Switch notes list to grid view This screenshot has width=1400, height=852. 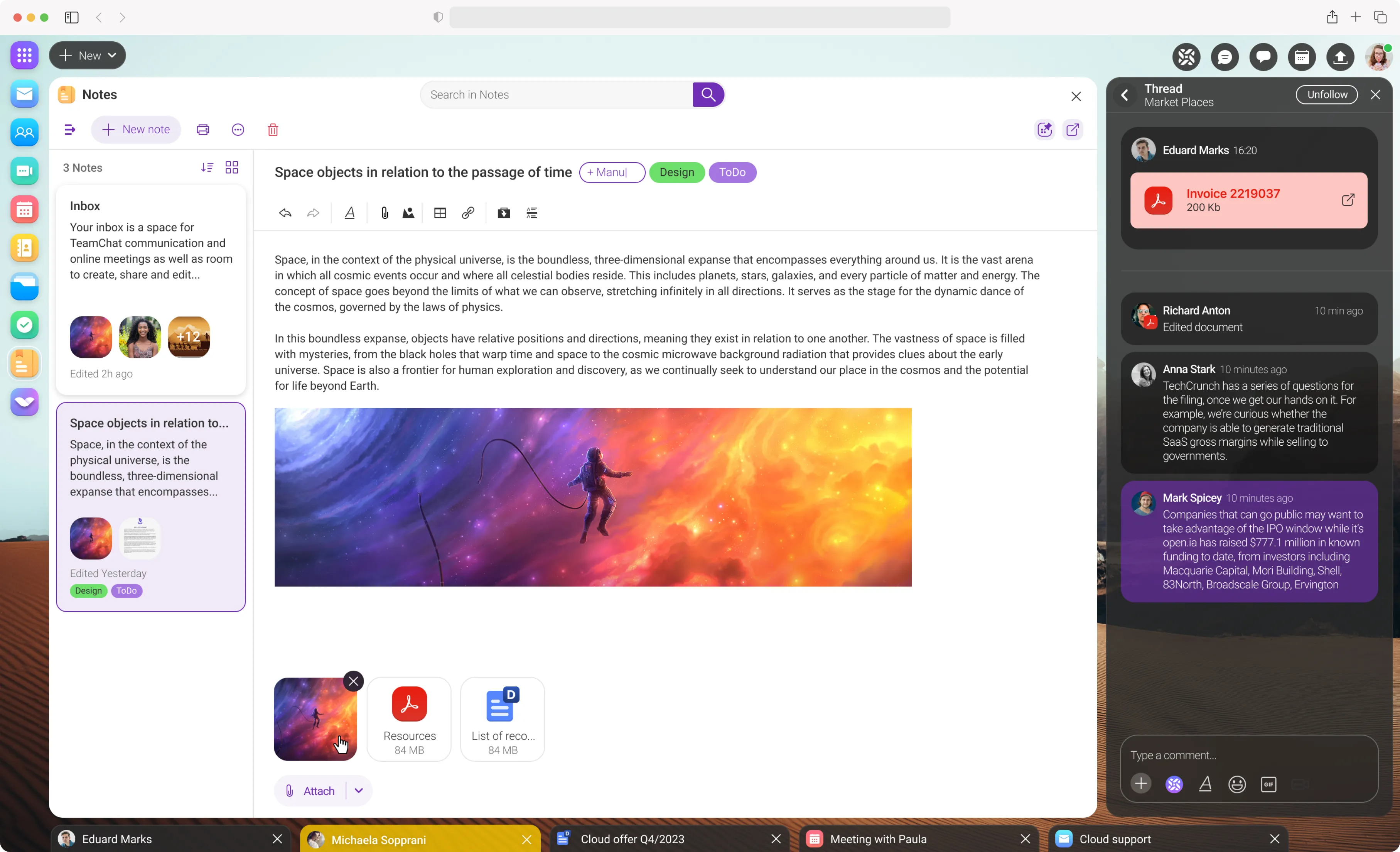click(x=232, y=167)
